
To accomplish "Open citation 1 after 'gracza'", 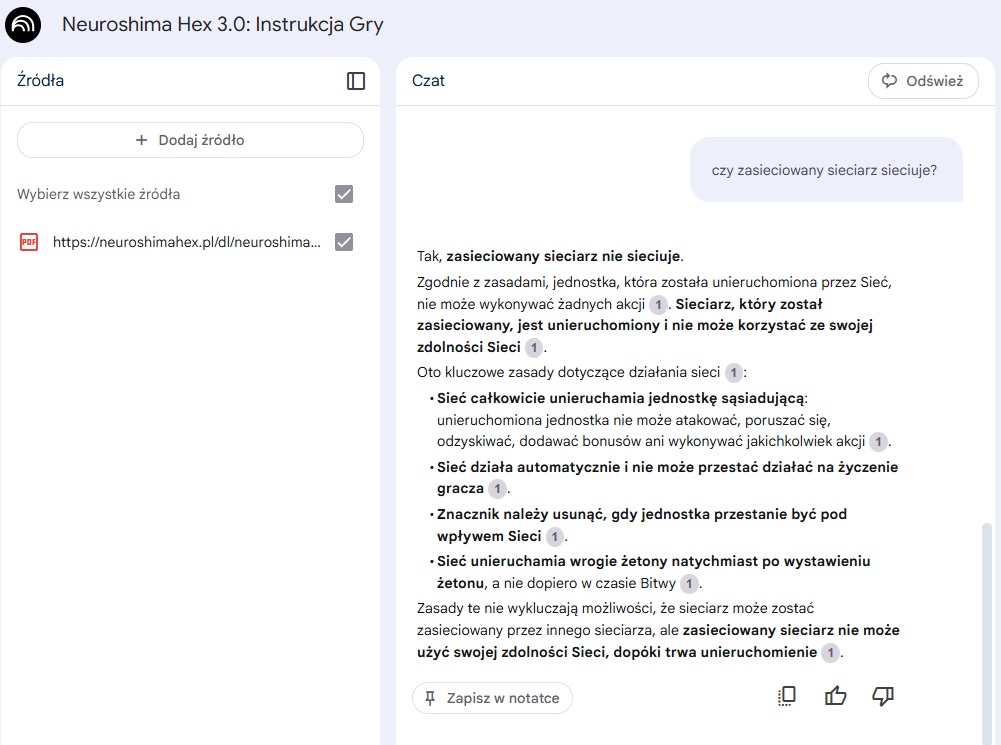I will (x=497, y=489).
